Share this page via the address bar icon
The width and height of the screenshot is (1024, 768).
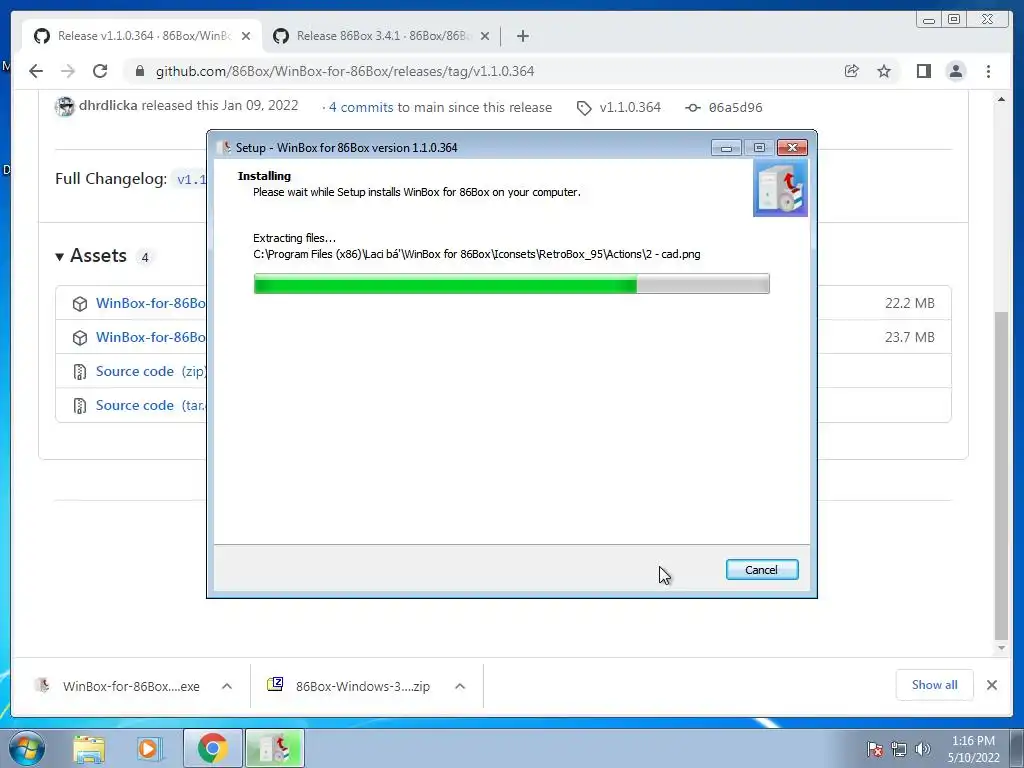click(852, 71)
